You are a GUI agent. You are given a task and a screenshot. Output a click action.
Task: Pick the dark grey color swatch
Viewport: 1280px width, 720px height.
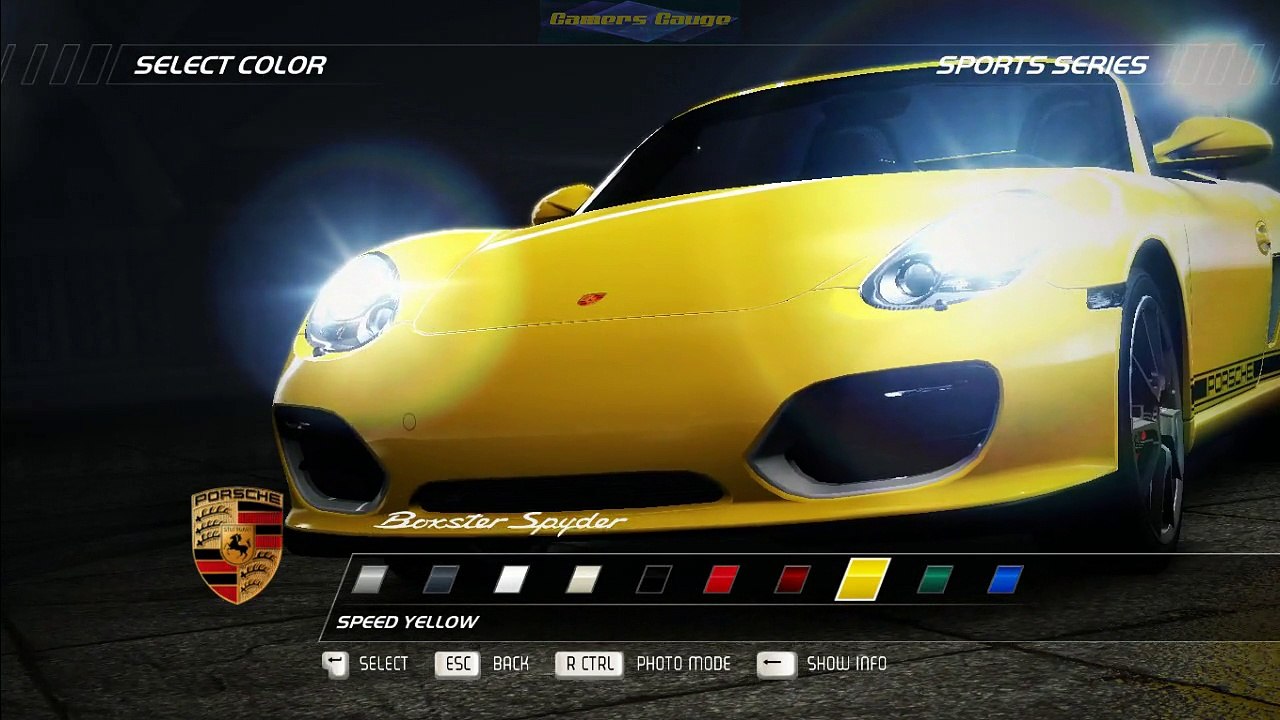[x=441, y=579]
